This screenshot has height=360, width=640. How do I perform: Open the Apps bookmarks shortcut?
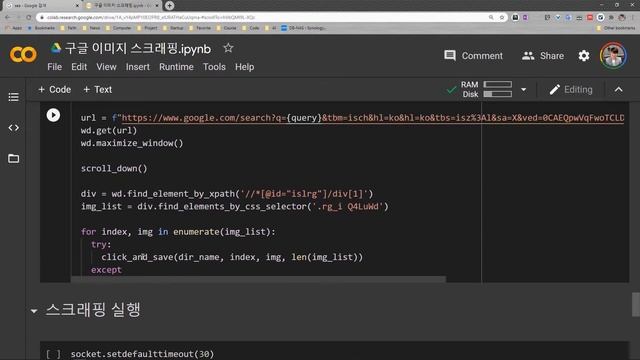tap(13, 28)
